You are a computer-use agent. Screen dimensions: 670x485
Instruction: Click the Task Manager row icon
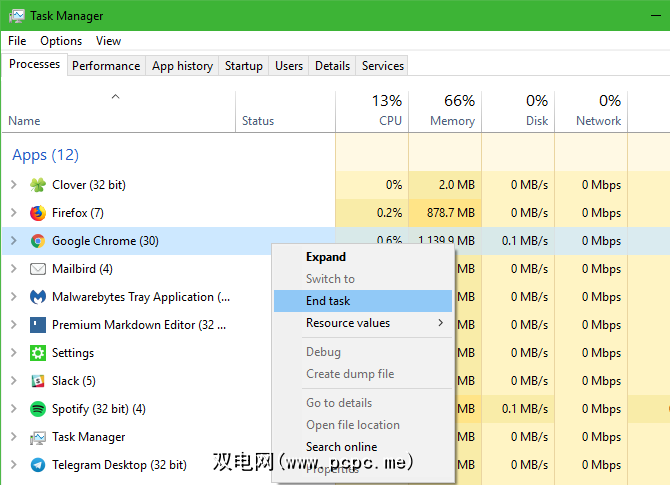pyautogui.click(x=38, y=438)
